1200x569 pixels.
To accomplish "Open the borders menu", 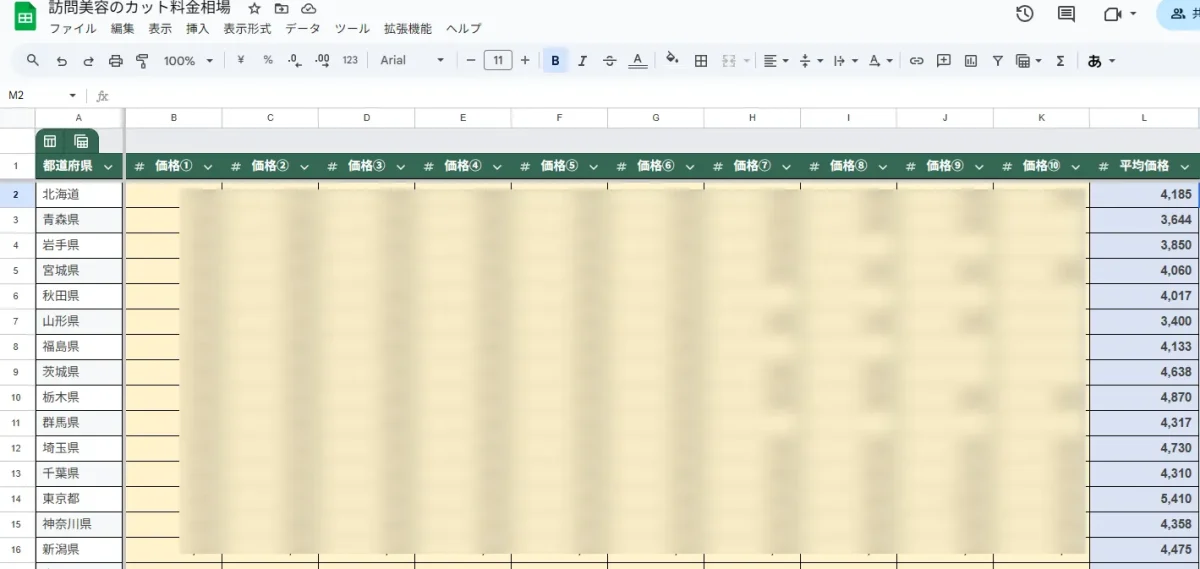I will (701, 60).
